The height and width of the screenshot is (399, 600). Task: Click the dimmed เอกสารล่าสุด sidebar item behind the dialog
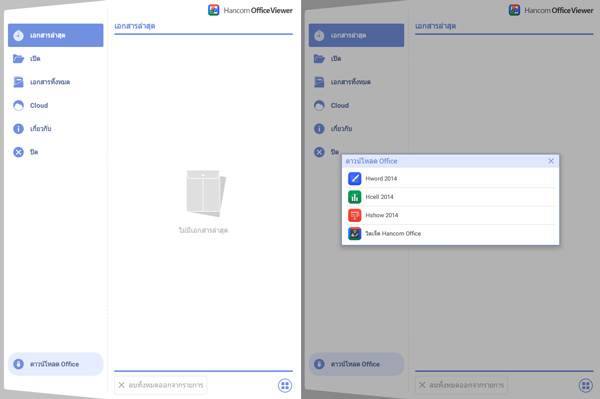click(356, 35)
